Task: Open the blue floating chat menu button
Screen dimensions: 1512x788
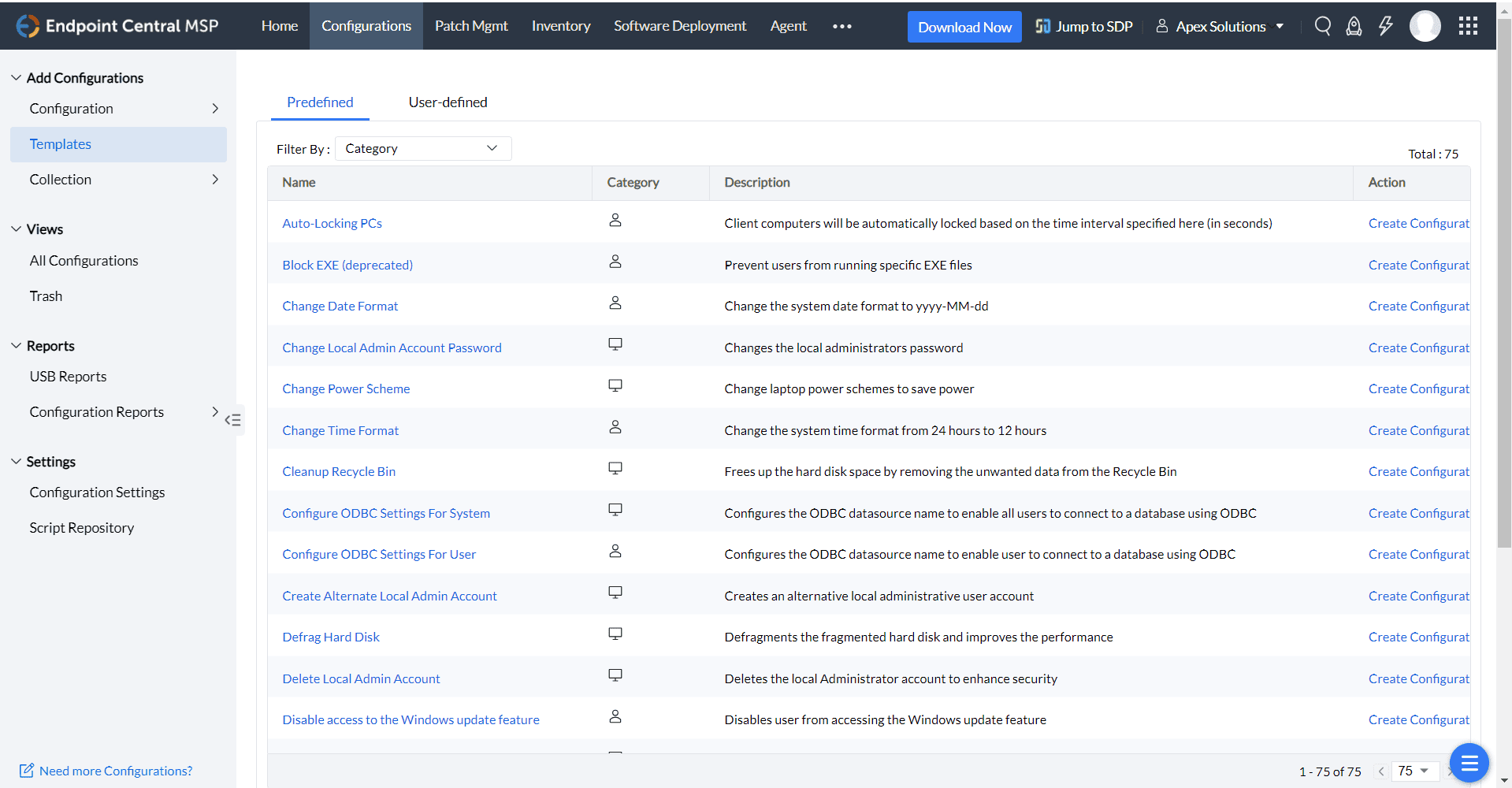Action: 1469,763
